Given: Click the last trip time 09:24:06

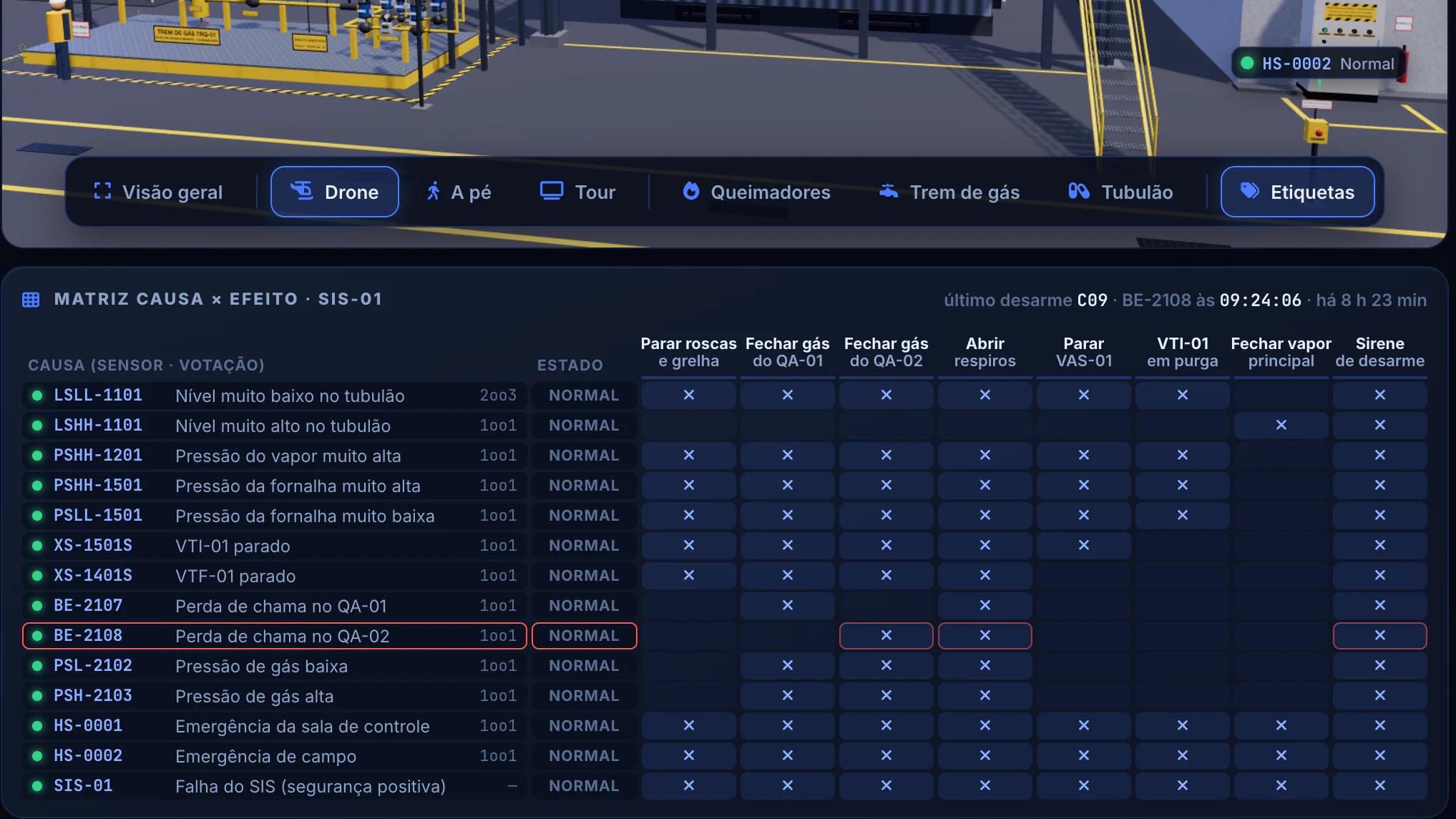Looking at the screenshot, I should 1260,300.
